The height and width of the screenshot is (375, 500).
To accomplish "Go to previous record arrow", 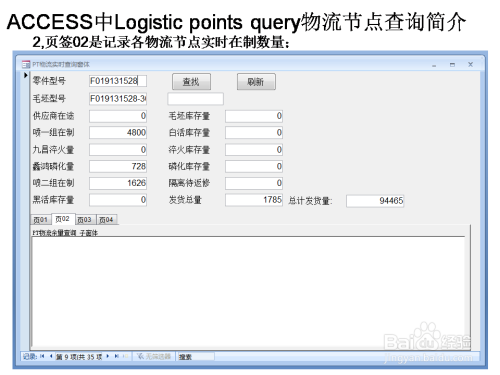I will pos(51,356).
